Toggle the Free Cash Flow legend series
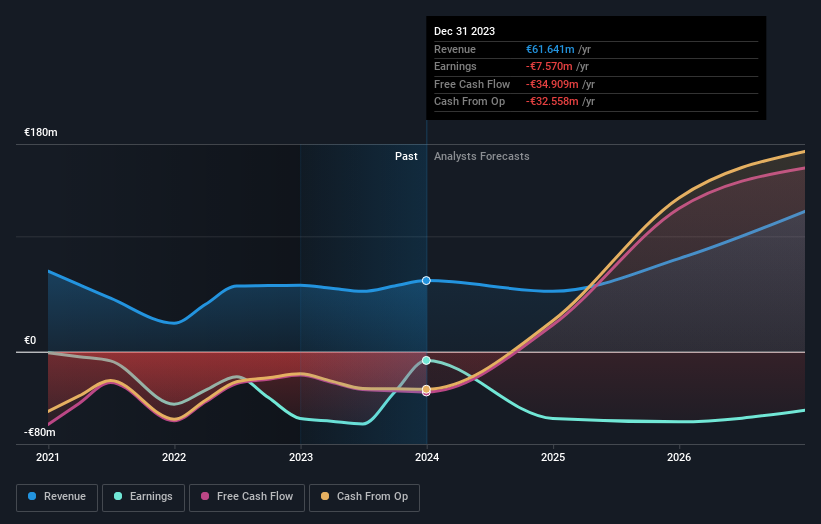Viewport: 821px width, 524px height. 247,497
